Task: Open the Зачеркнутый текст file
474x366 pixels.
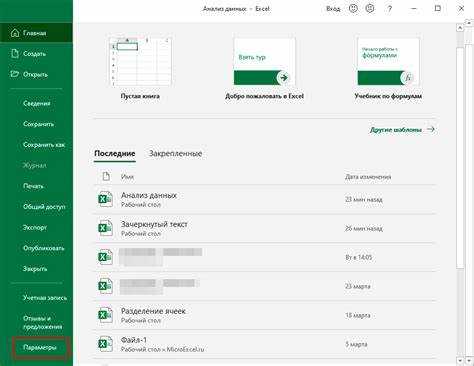Action: click(265, 228)
